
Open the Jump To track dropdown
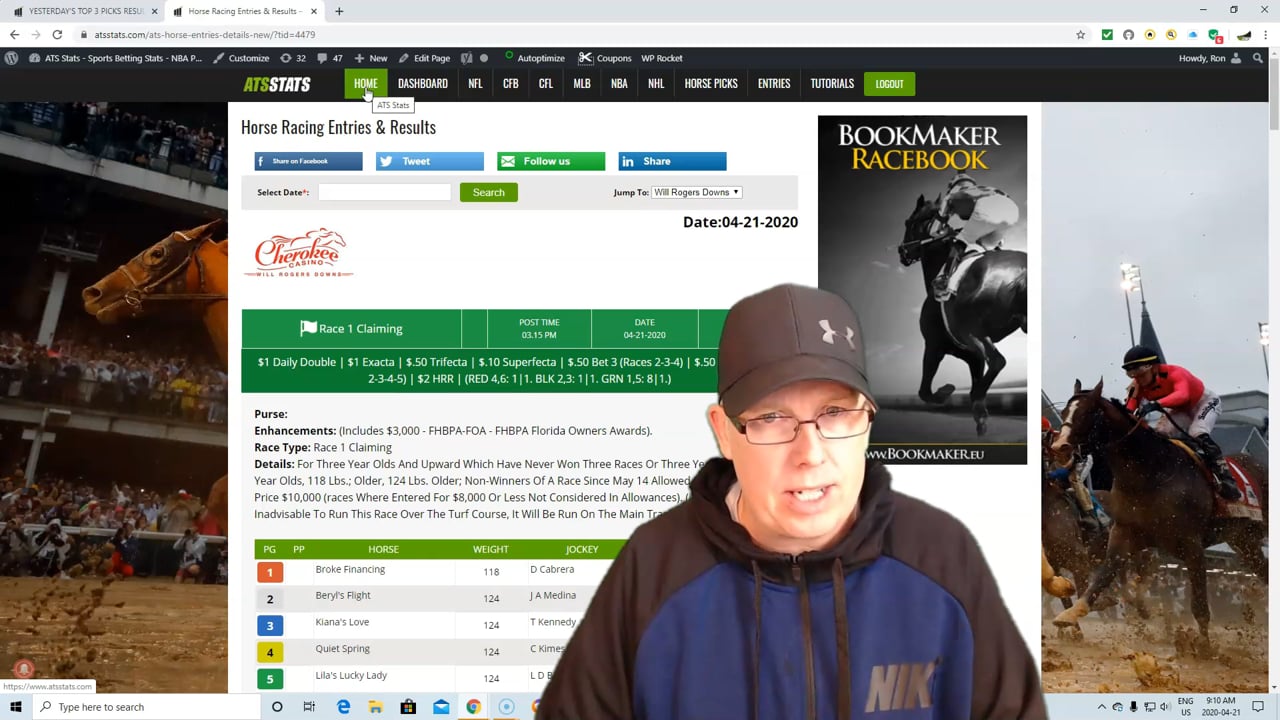click(697, 192)
